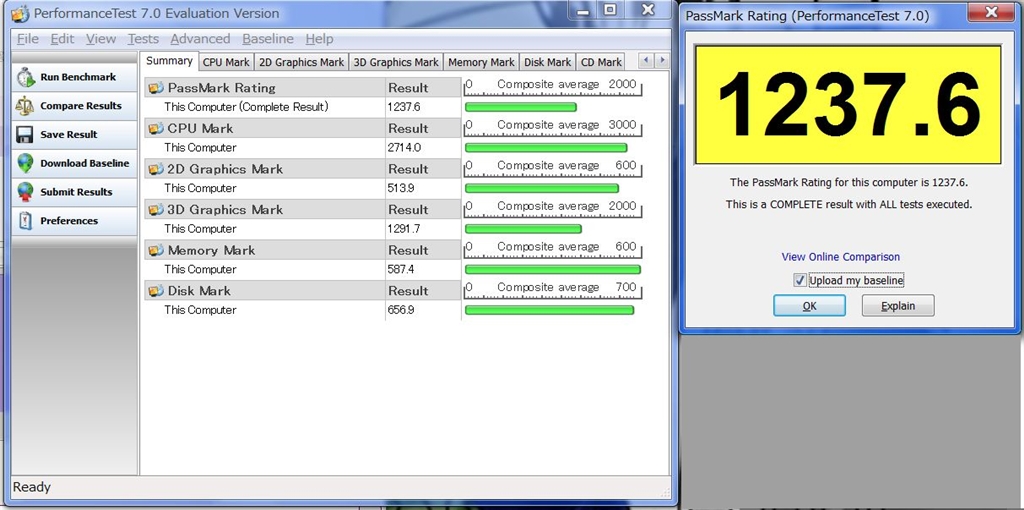The image size is (1024, 510).
Task: Click the Download Baseline globe icon
Action: pyautogui.click(x=25, y=163)
